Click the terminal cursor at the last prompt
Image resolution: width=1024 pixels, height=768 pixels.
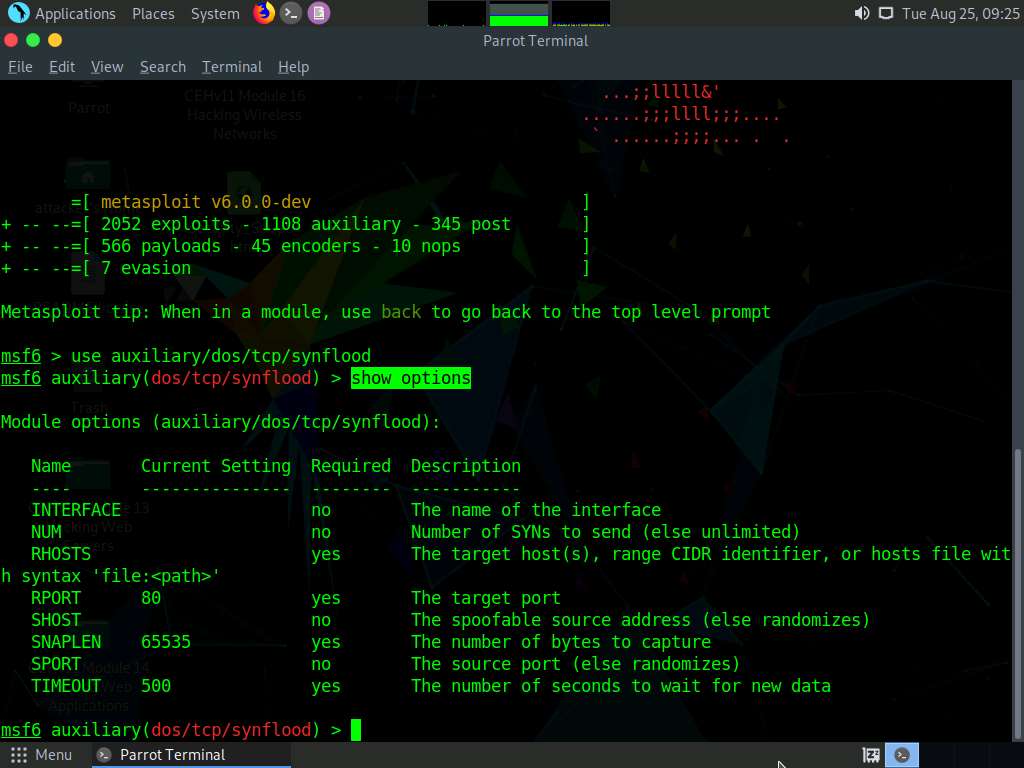pyautogui.click(x=356, y=729)
